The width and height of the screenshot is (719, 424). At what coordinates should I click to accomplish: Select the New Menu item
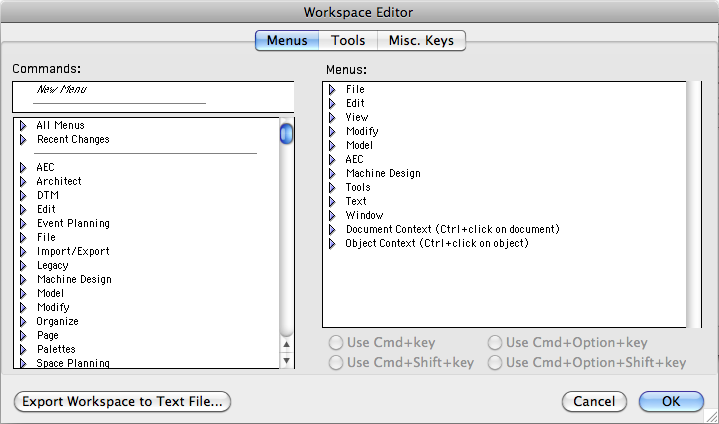62,90
